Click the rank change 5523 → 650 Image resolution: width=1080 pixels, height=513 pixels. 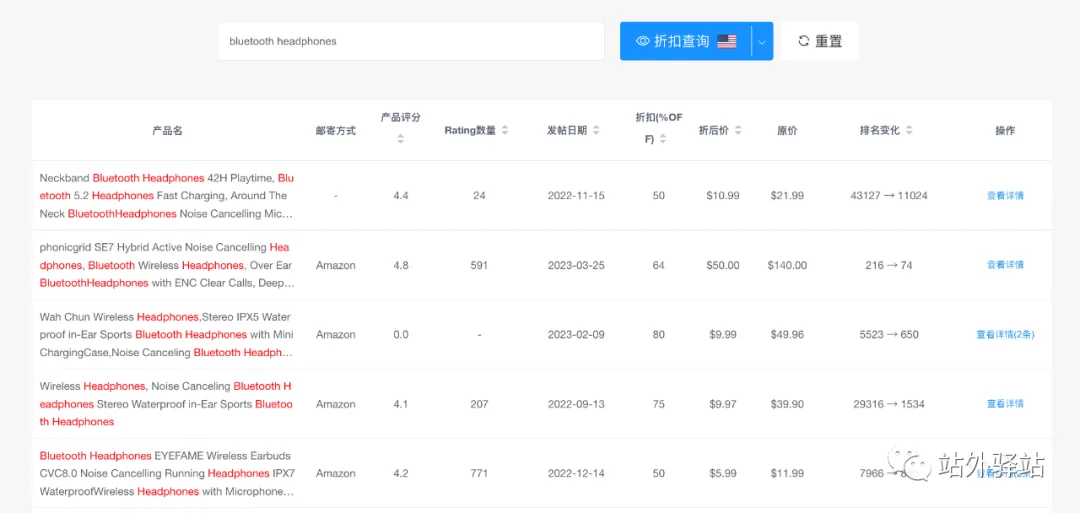tap(889, 335)
